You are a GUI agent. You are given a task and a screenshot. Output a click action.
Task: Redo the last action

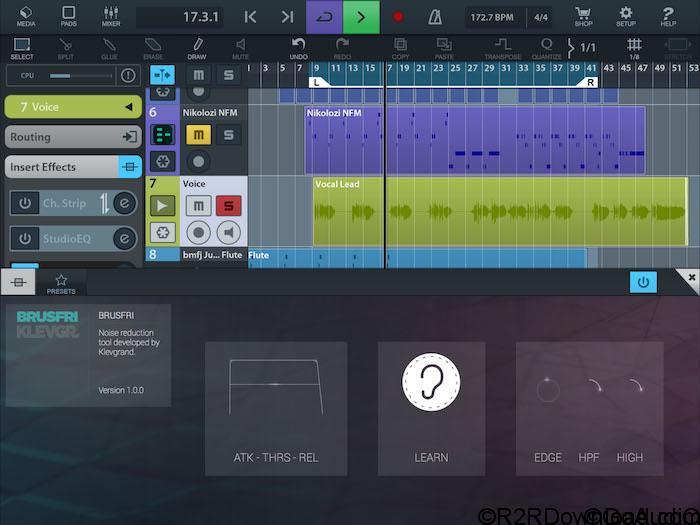point(342,49)
